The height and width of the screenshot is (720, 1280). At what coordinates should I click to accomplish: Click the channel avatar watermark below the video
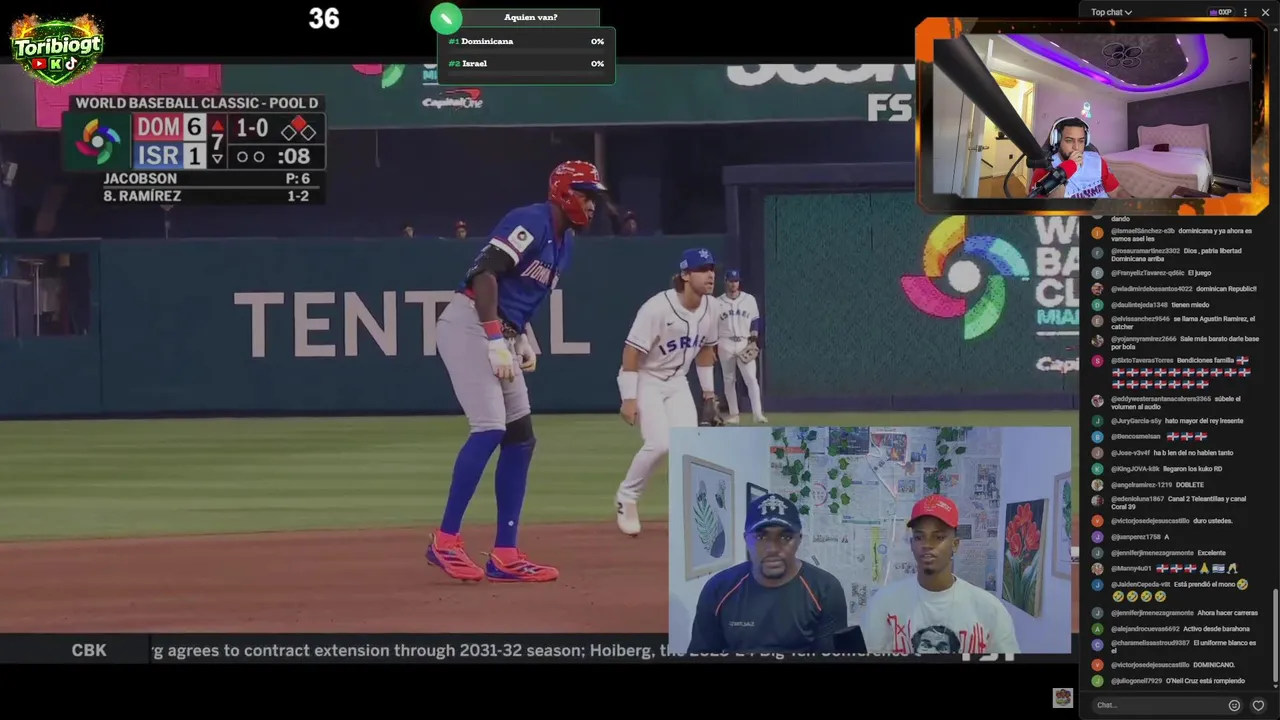(1062, 697)
